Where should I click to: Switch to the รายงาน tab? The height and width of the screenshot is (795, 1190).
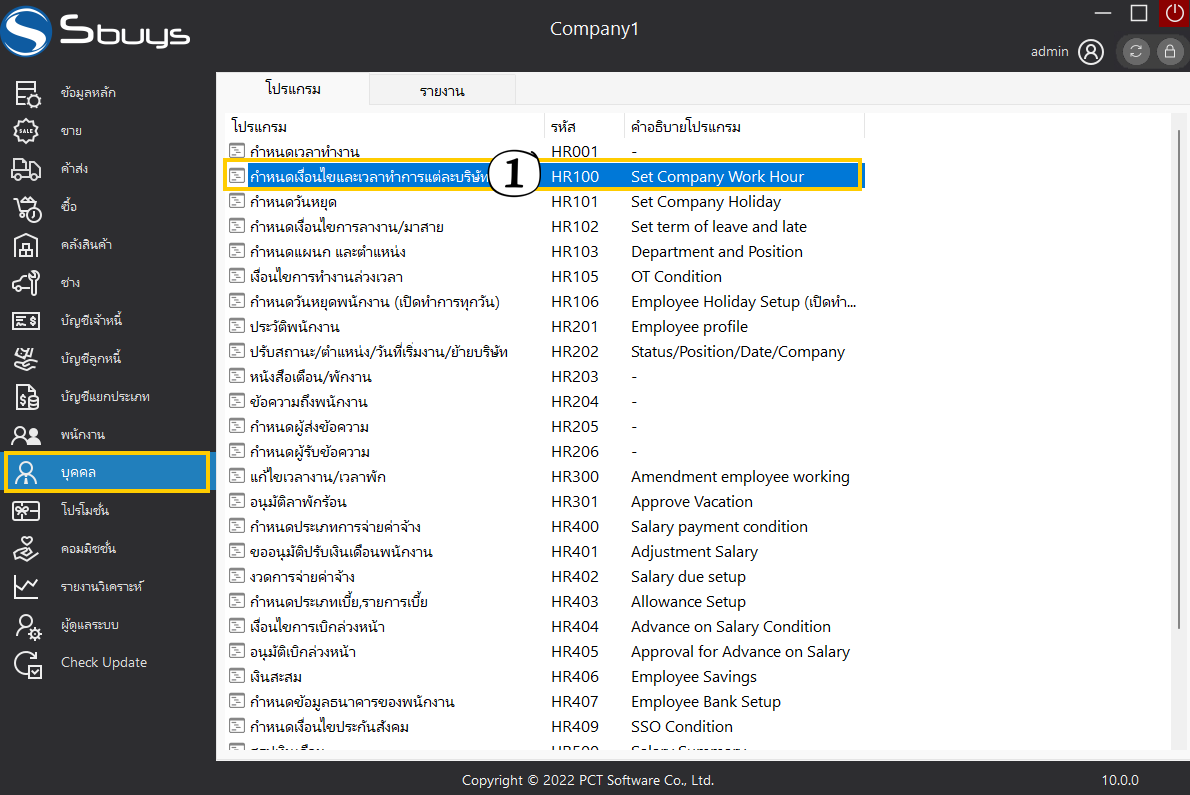tap(442, 91)
